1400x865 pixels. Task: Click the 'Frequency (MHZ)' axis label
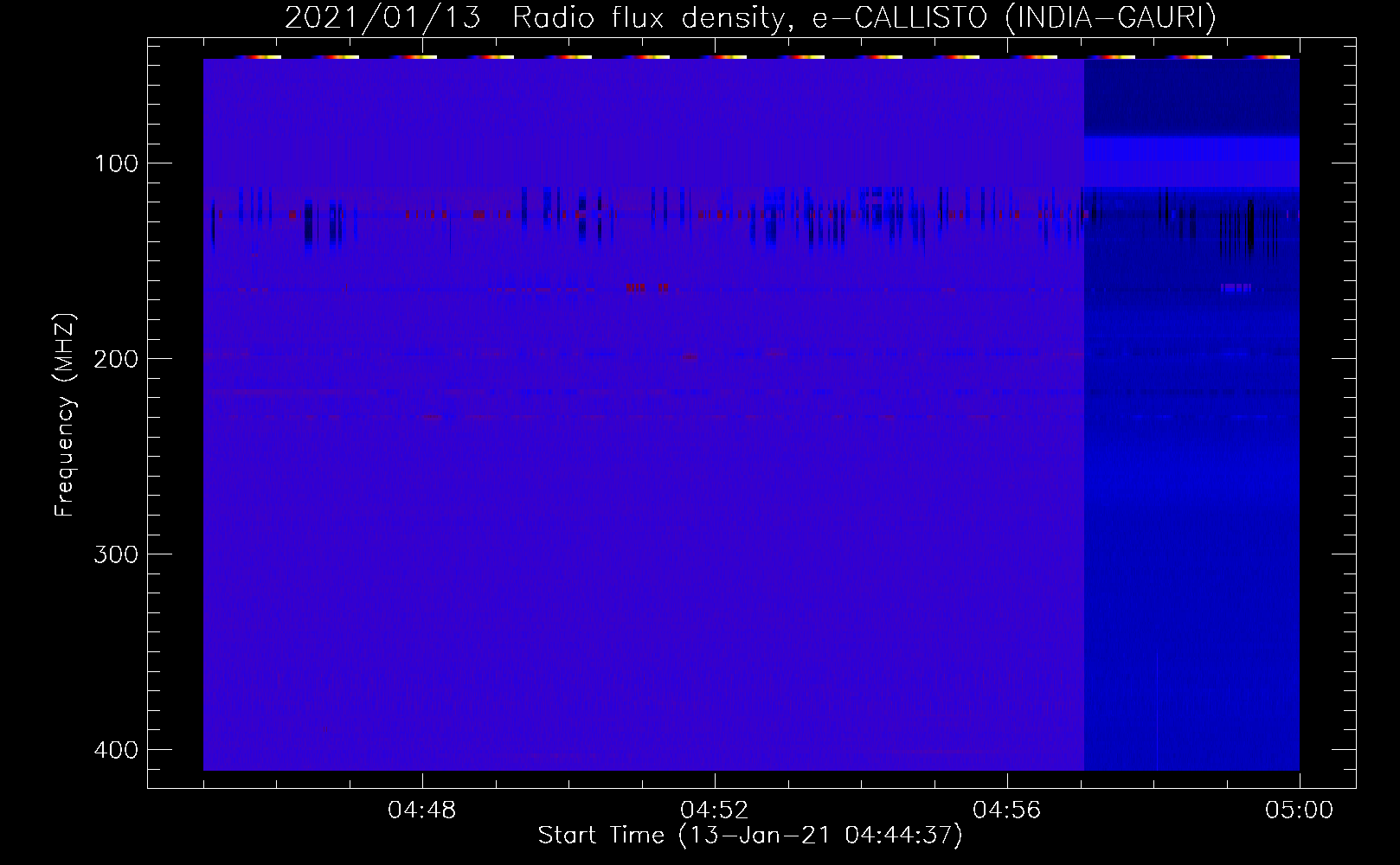(x=65, y=415)
